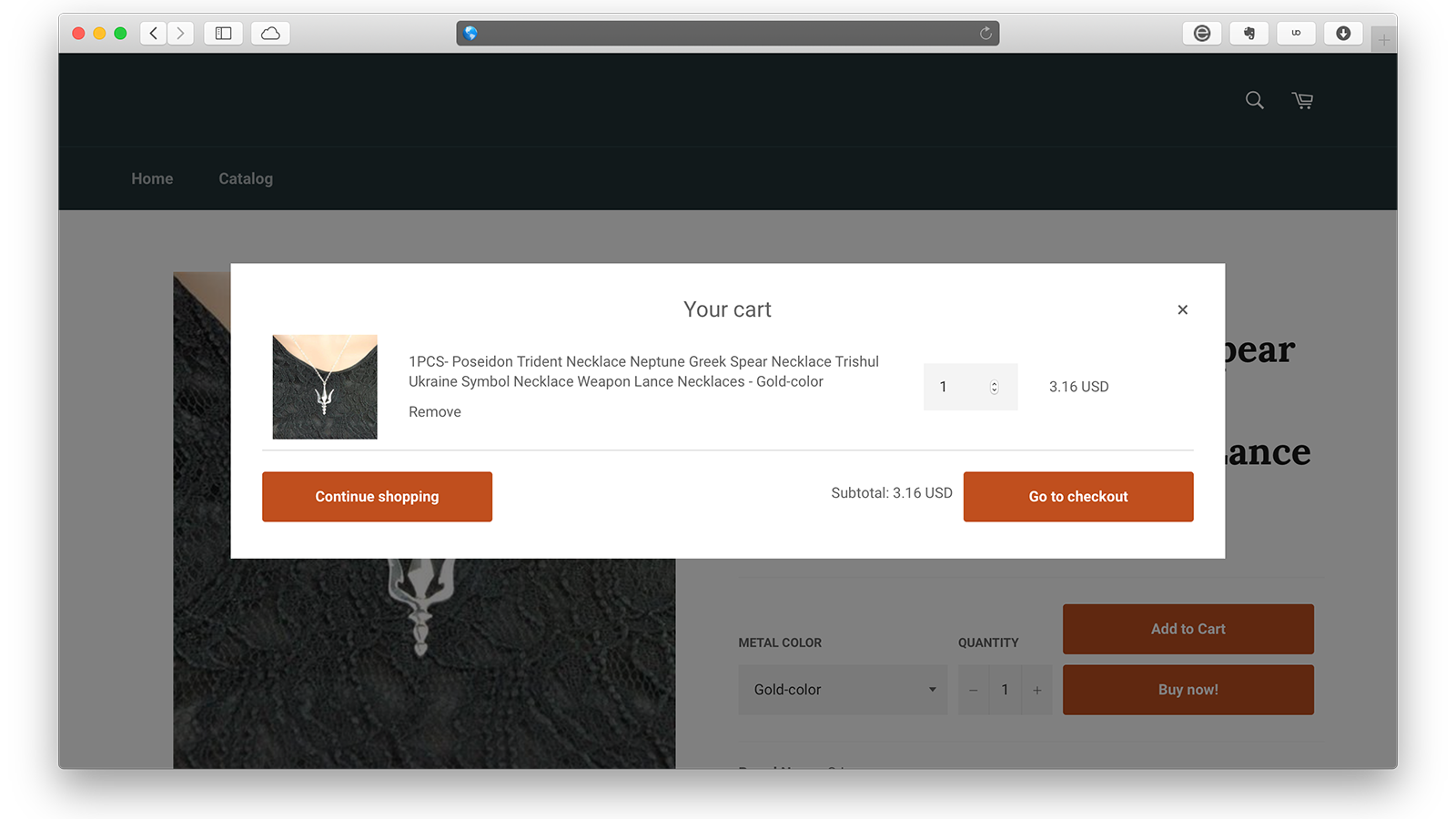Decrease product quantity with the minus control
This screenshot has height=819, width=1456.
(973, 690)
